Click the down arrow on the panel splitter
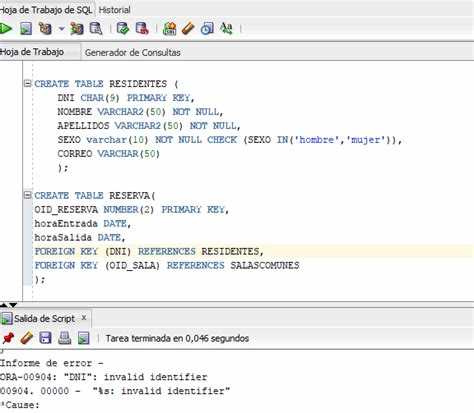Screen dimensions: 474x413 coord(13,305)
